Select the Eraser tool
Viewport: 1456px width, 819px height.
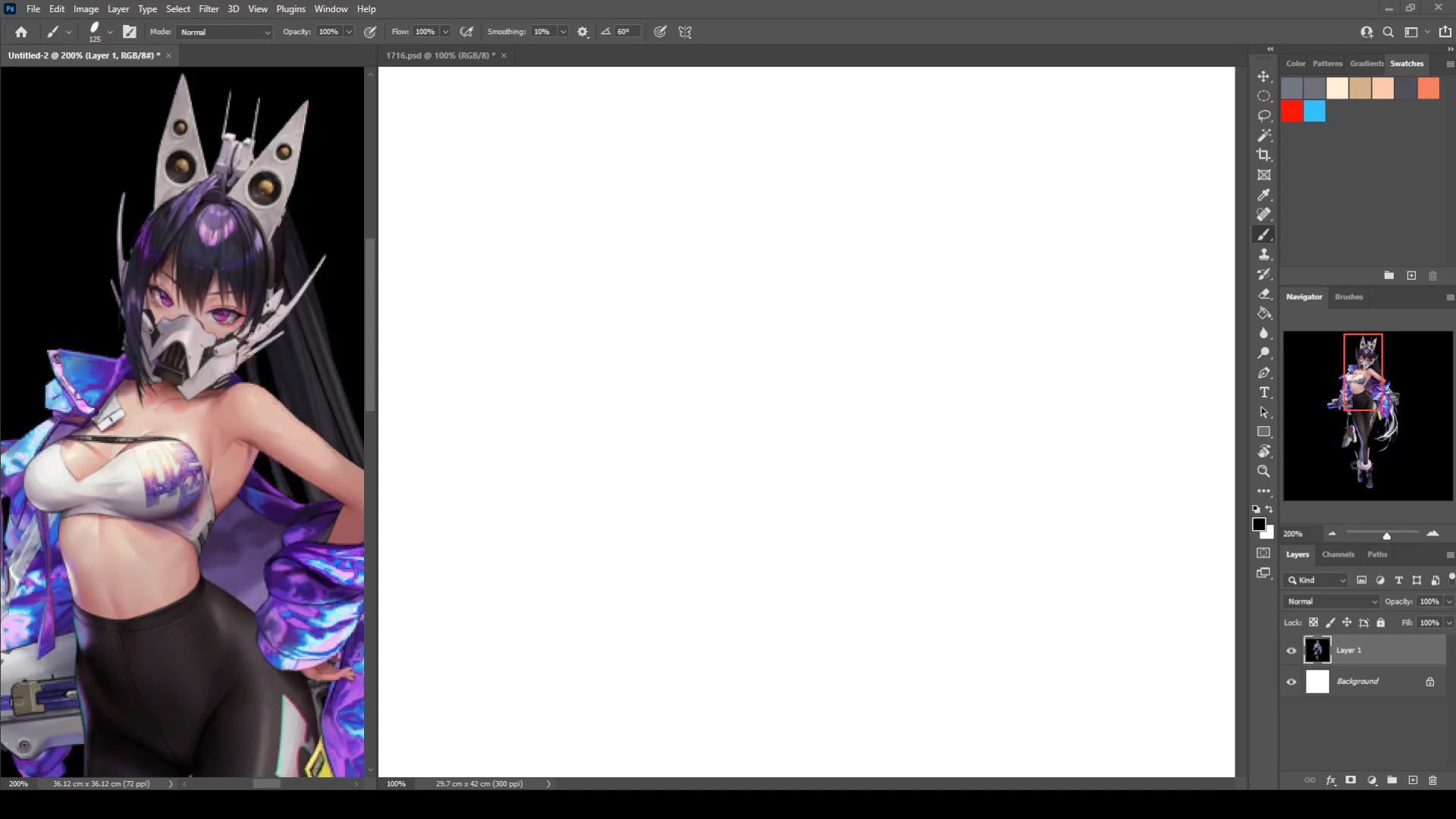(1263, 293)
